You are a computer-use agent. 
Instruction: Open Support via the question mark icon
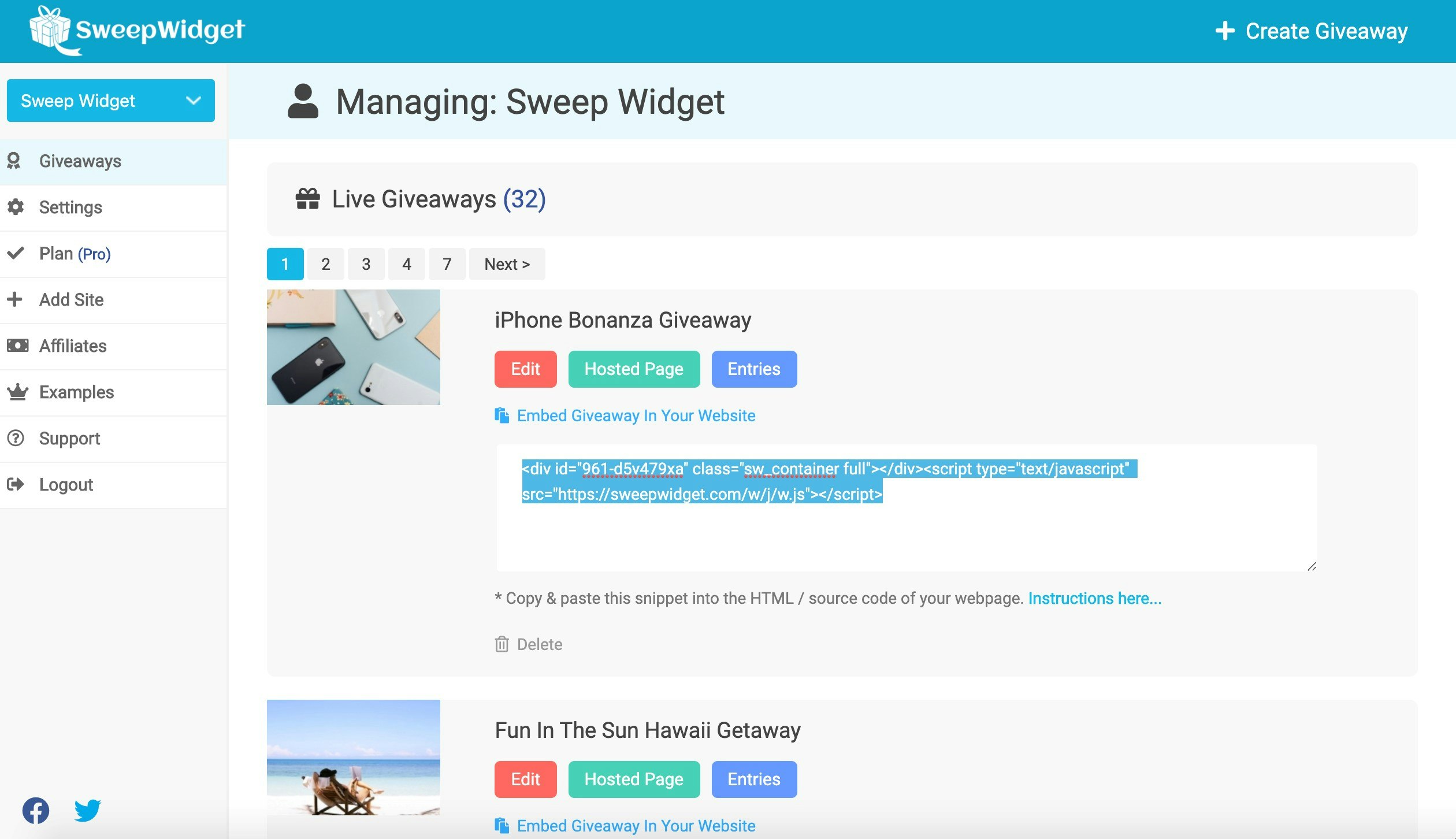16,438
